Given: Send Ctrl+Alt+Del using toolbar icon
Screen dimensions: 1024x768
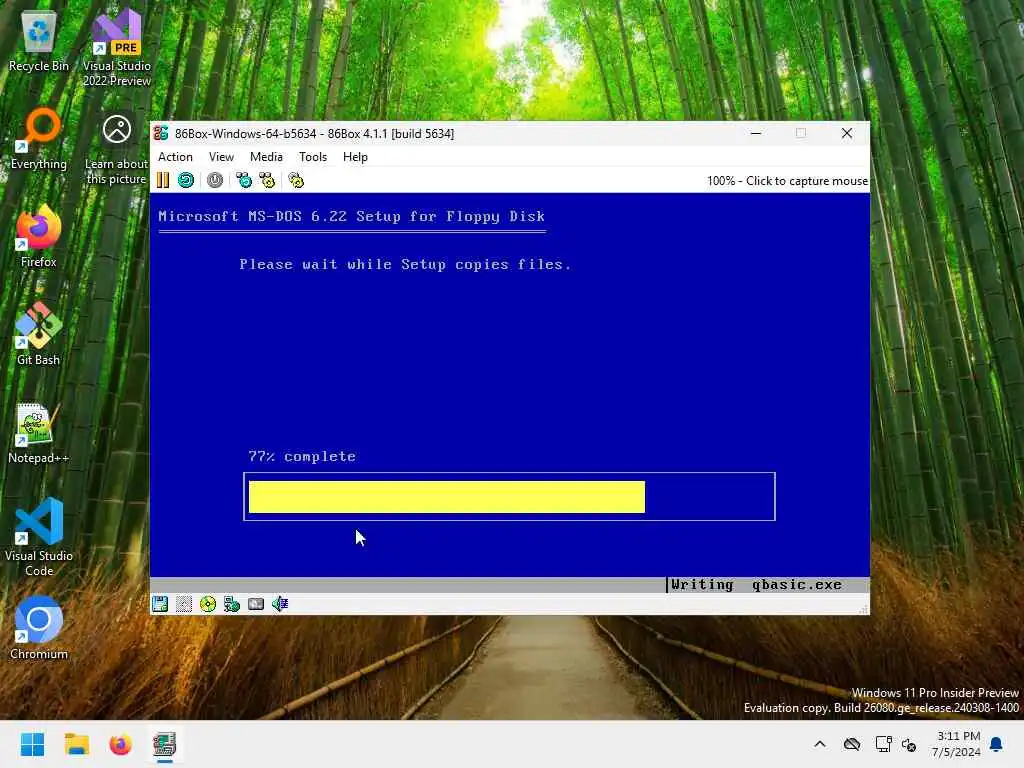Looking at the screenshot, I should (x=244, y=180).
